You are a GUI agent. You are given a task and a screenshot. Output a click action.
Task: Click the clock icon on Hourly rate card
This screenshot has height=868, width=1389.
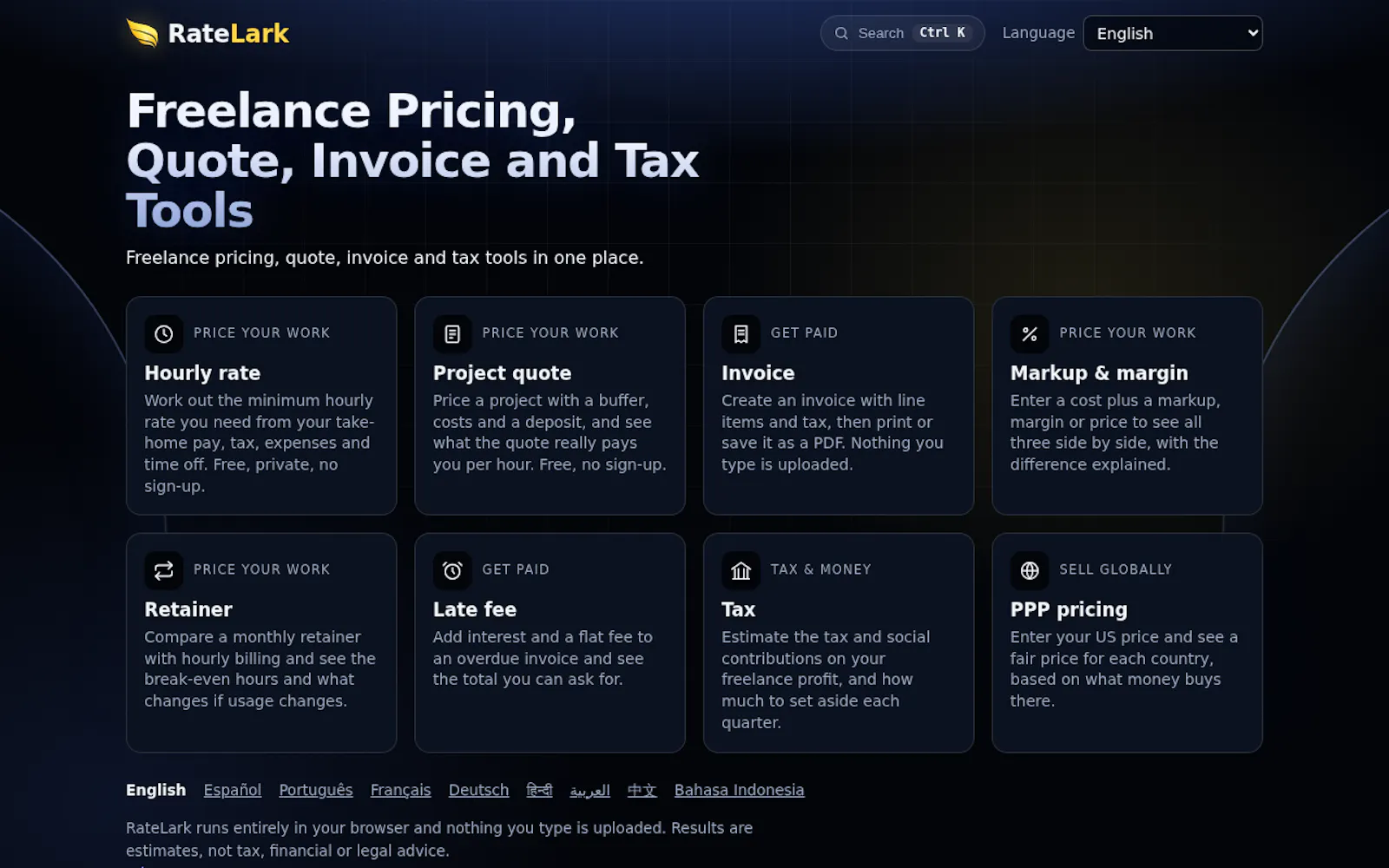(x=163, y=333)
